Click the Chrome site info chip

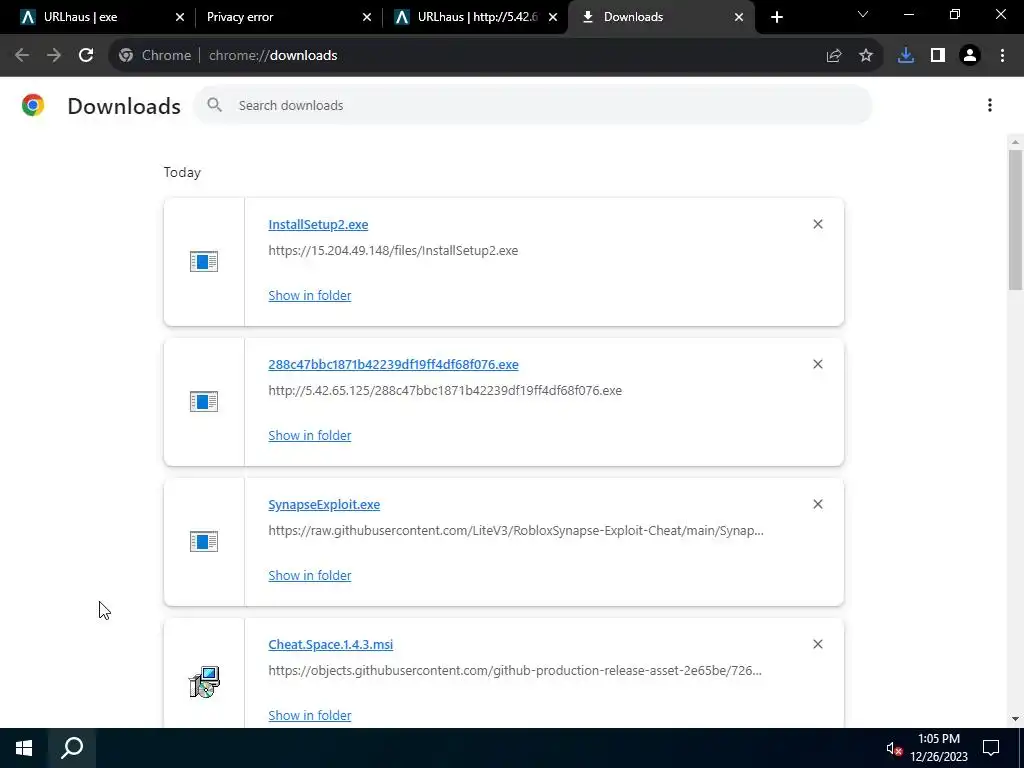click(155, 56)
